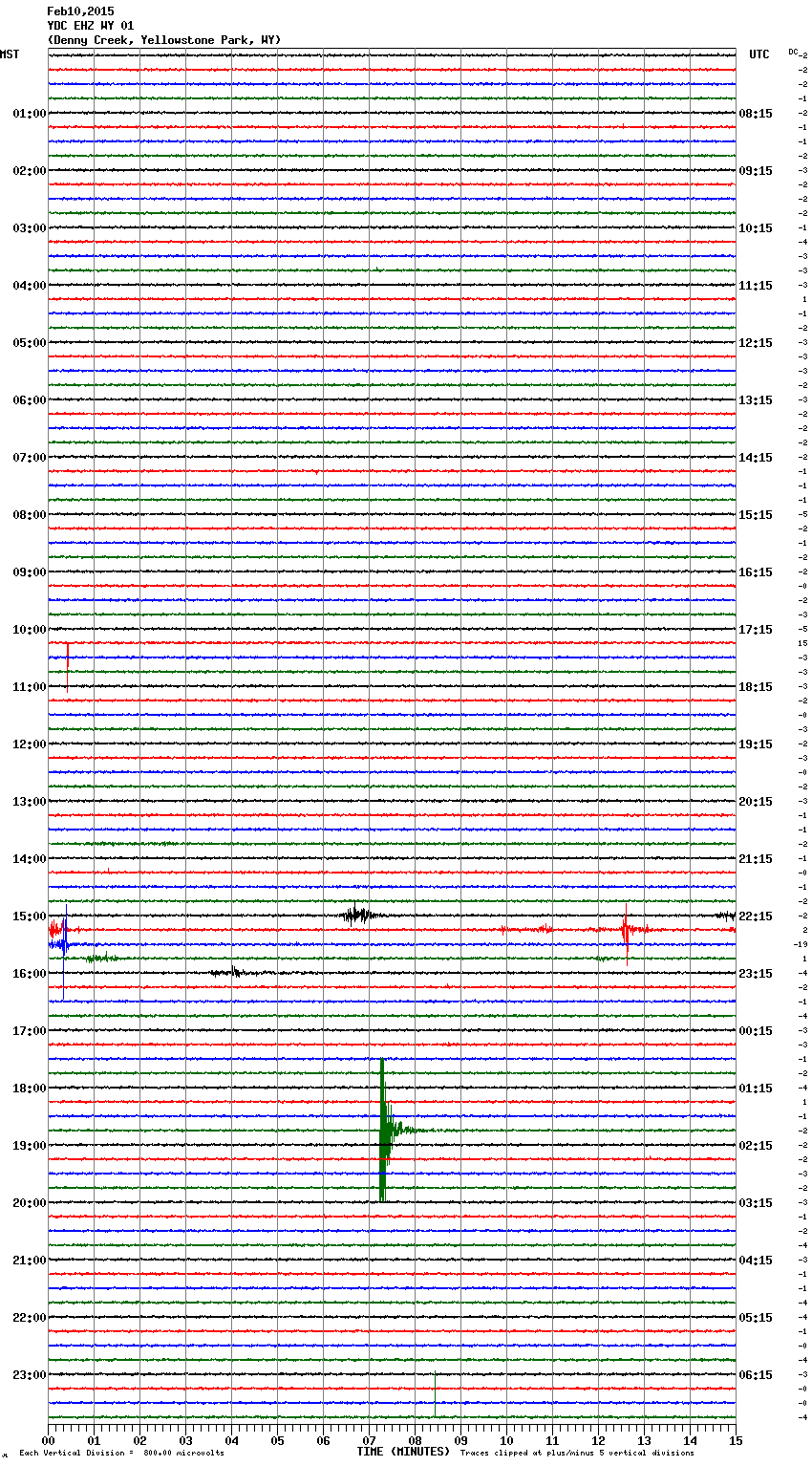This screenshot has width=812, height=1466.
Task: Click the 15:00 MST time label
Action: [x=29, y=916]
